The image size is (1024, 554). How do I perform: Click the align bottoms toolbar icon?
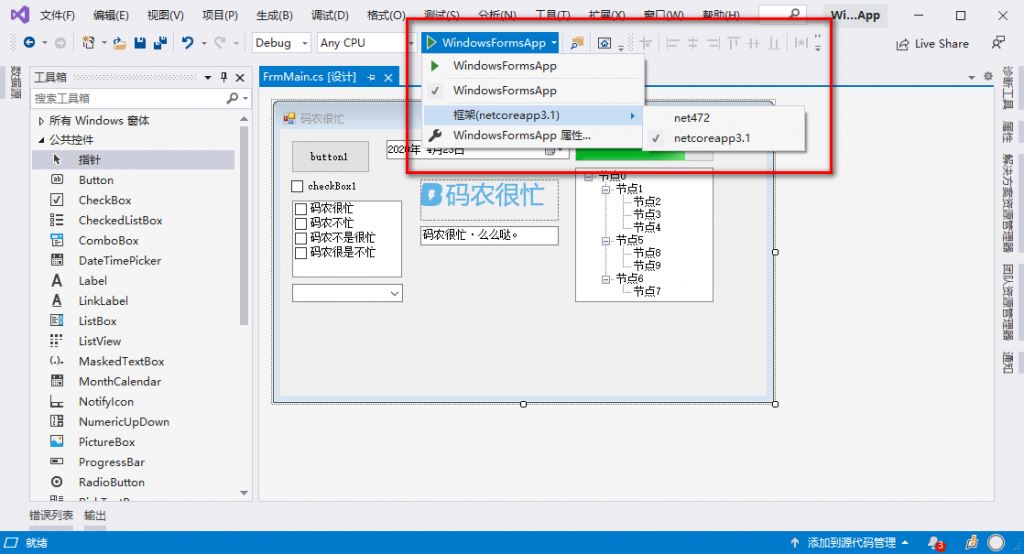pos(774,43)
